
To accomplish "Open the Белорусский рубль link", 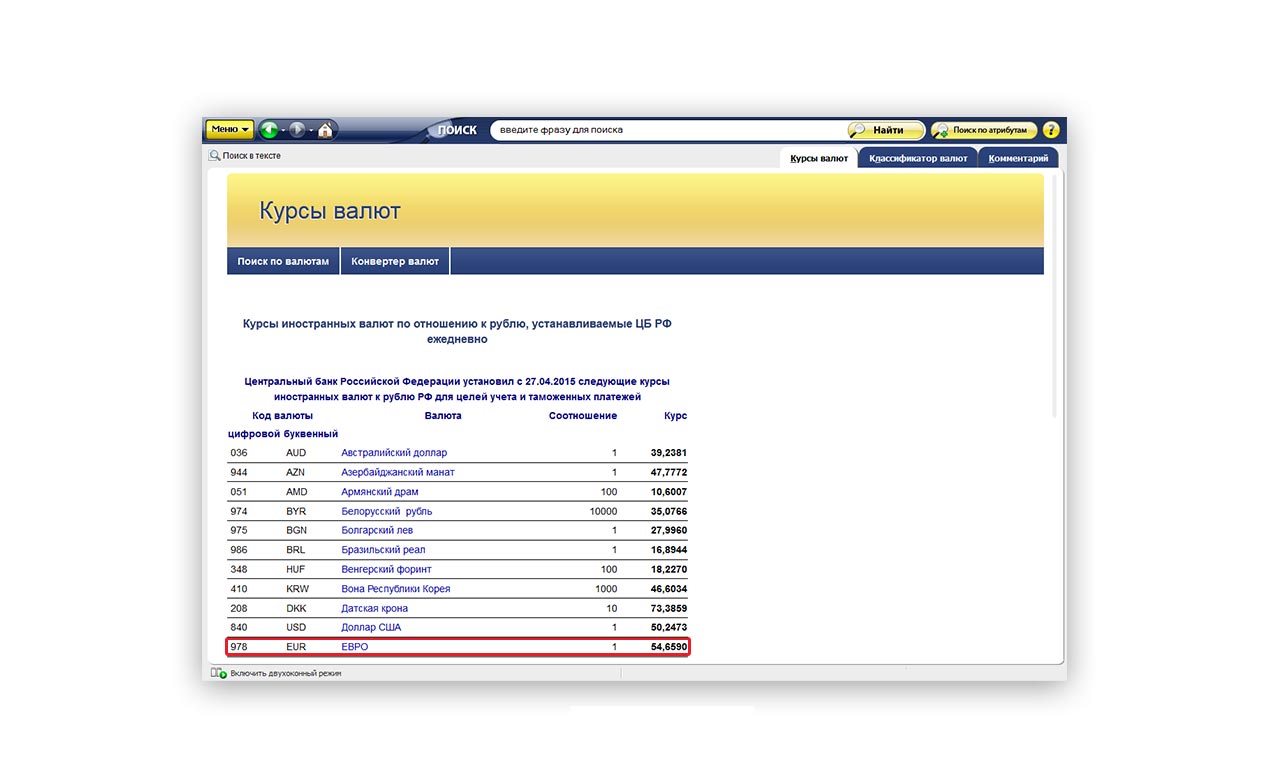I will pyautogui.click(x=387, y=511).
